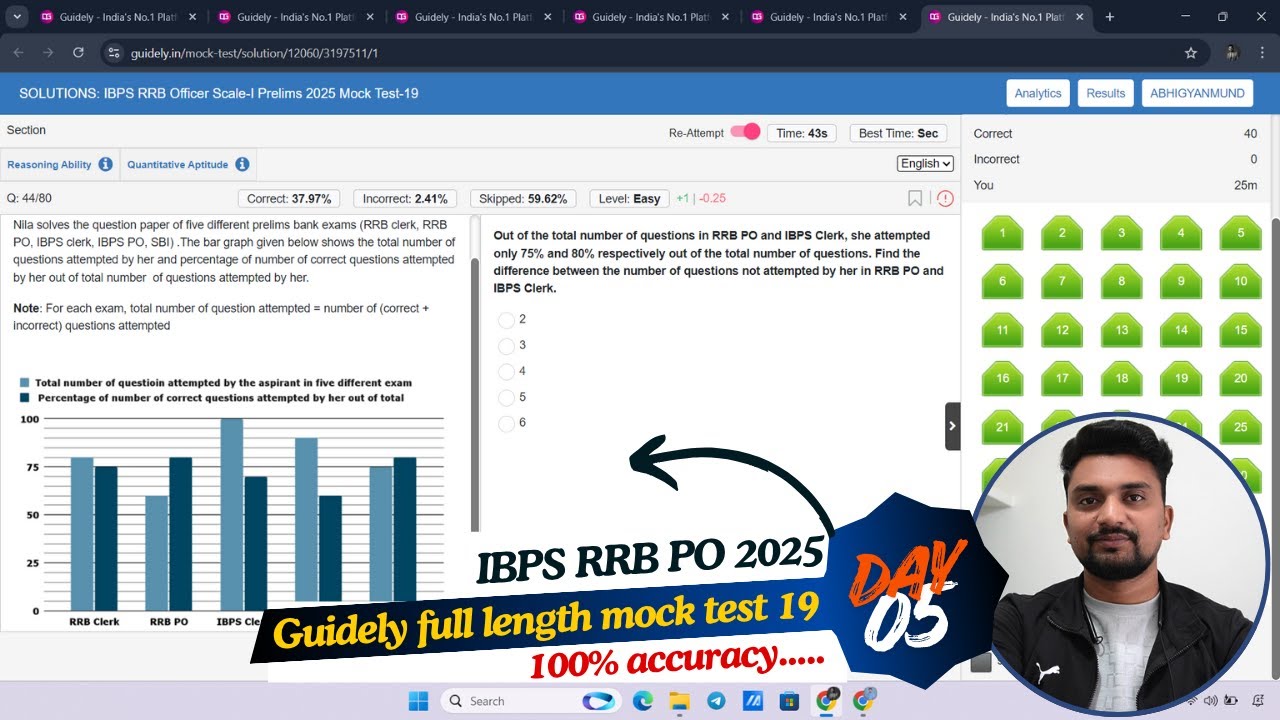Click the Time: 43s box

pyautogui.click(x=802, y=133)
